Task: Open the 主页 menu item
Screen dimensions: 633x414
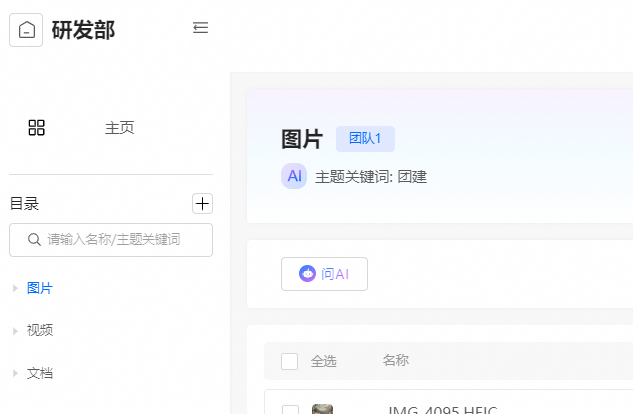Action: 119,128
